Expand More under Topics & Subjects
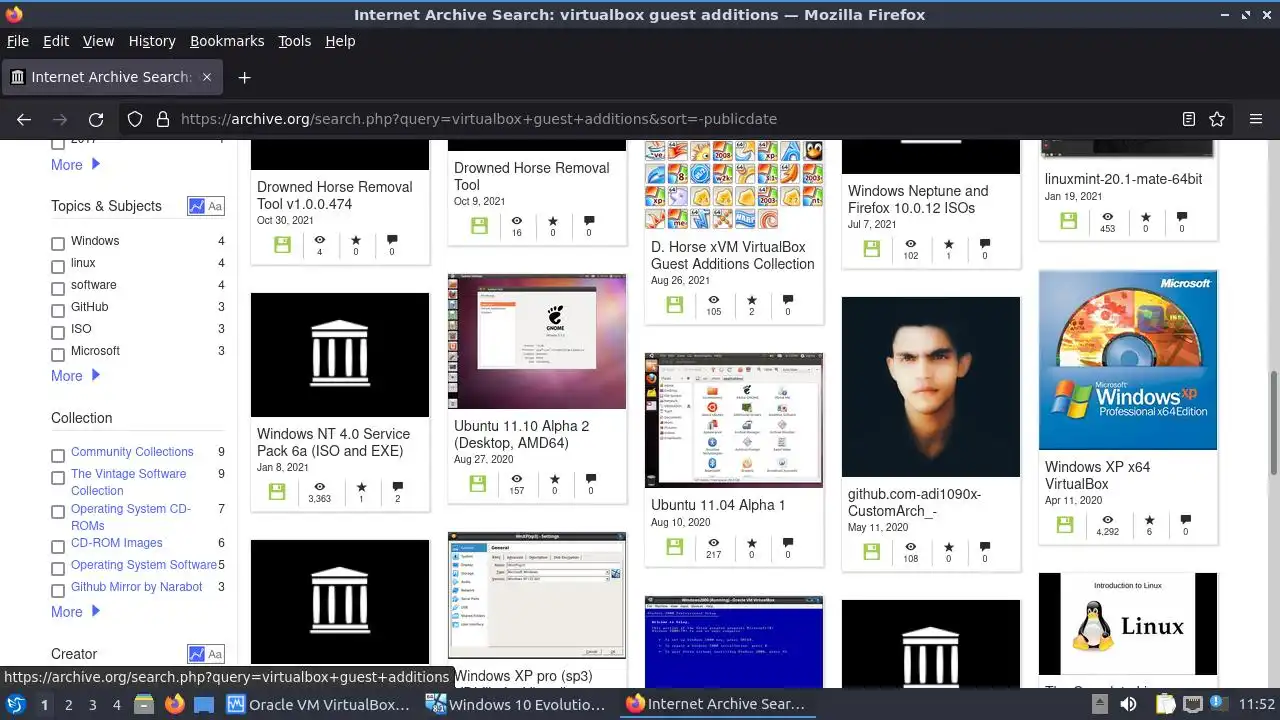Screen dimensions: 1280x720 (x=76, y=376)
